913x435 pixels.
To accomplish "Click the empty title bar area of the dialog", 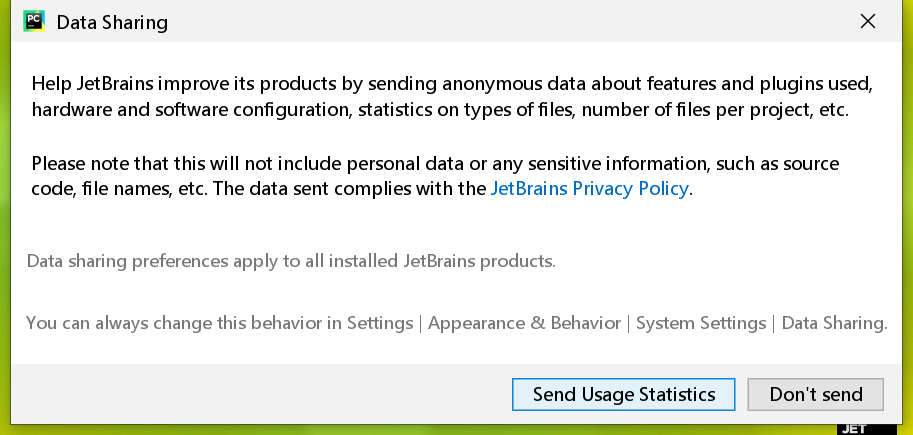I will tap(500, 21).
